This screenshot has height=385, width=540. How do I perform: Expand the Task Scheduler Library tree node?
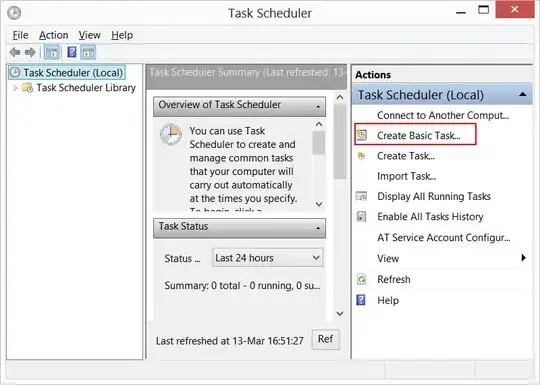pyautogui.click(x=15, y=88)
